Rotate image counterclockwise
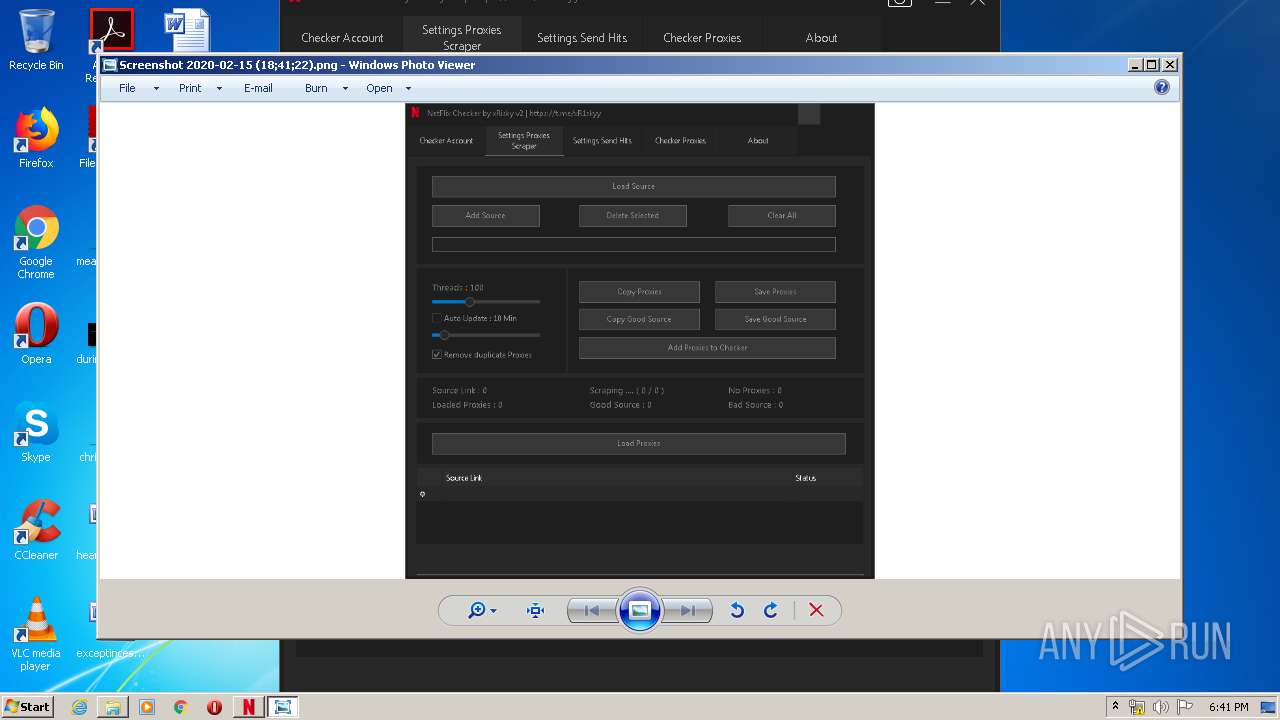The image size is (1280, 720). pos(737,610)
